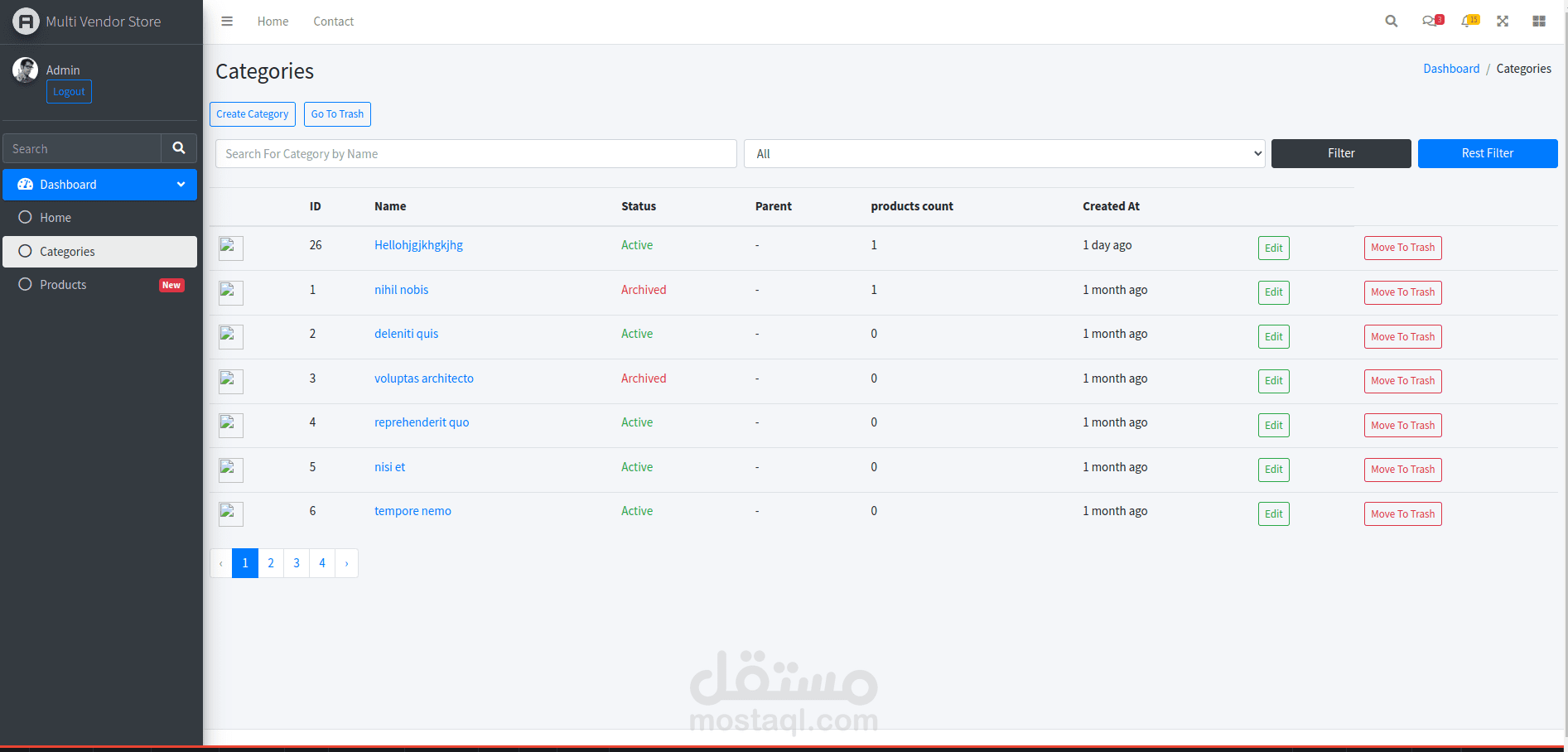Viewport: 1568px width, 752px height.
Task: Open the voluptas architecto category link
Action: 424,378
